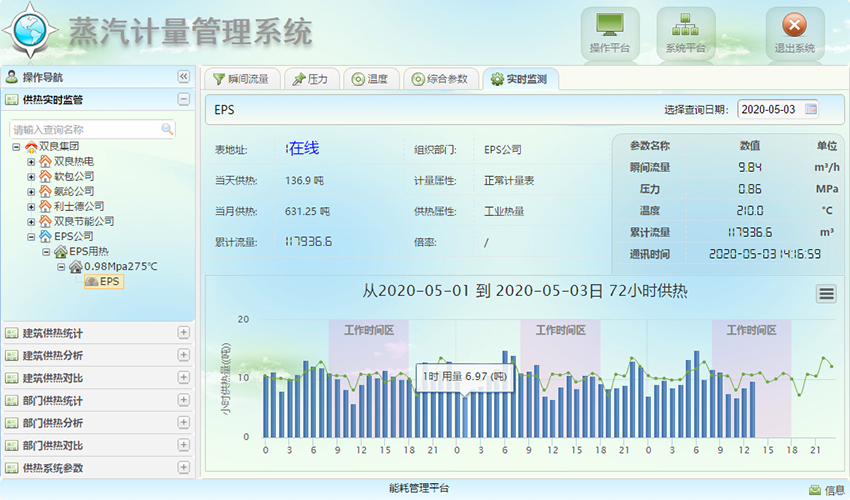Expand the 供热系统参数 panel

coord(183,468)
